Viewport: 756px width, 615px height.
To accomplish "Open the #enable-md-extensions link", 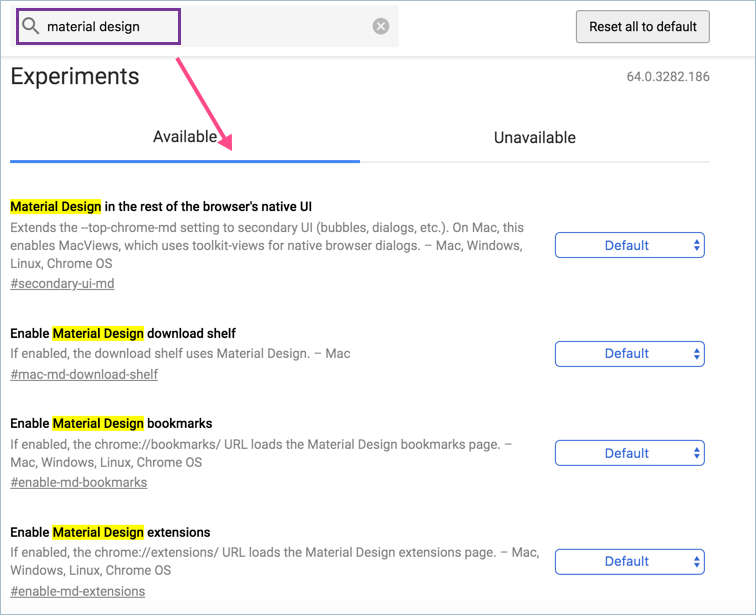I will [78, 591].
